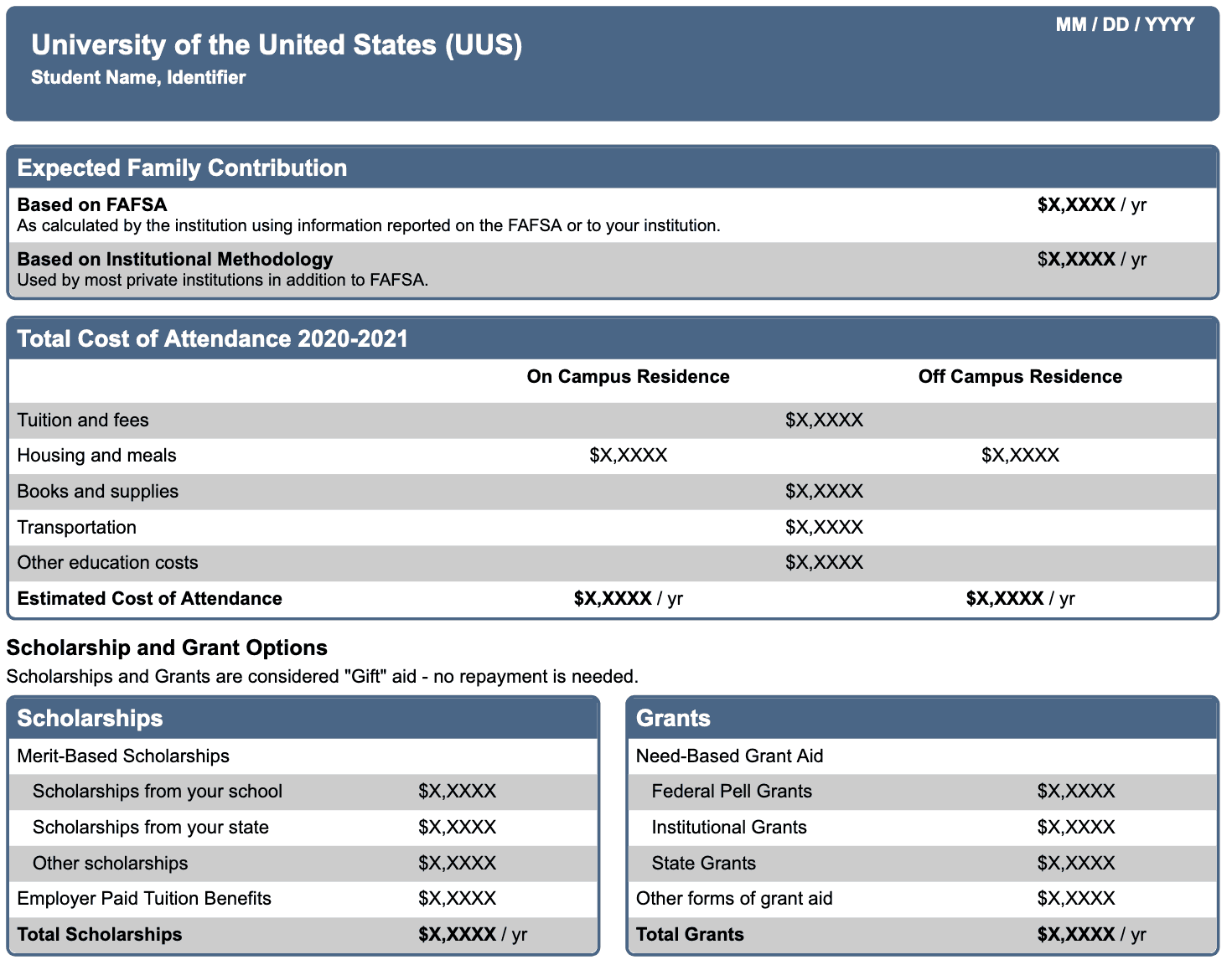Click the Merit-Based Scholarships label
Viewport: 1232px width, 965px height.
coord(123,756)
